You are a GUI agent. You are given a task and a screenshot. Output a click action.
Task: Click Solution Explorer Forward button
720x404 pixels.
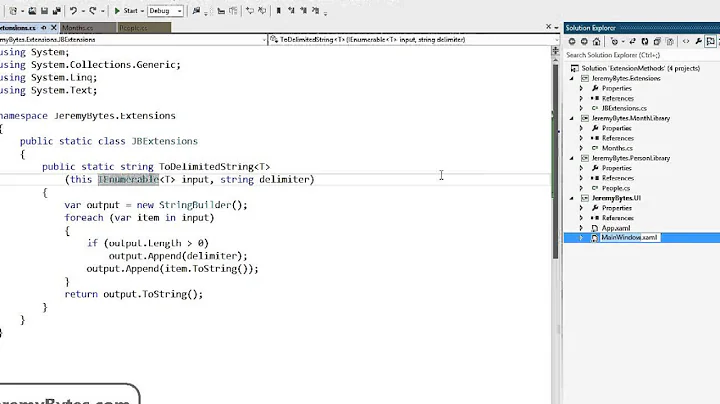click(x=584, y=42)
